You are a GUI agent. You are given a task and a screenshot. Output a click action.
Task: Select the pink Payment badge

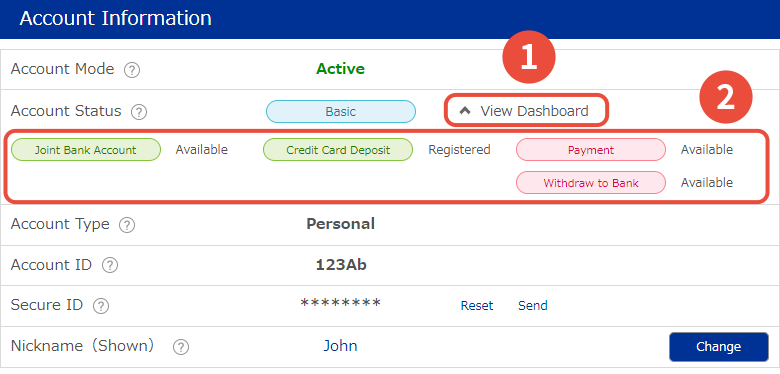click(x=590, y=150)
